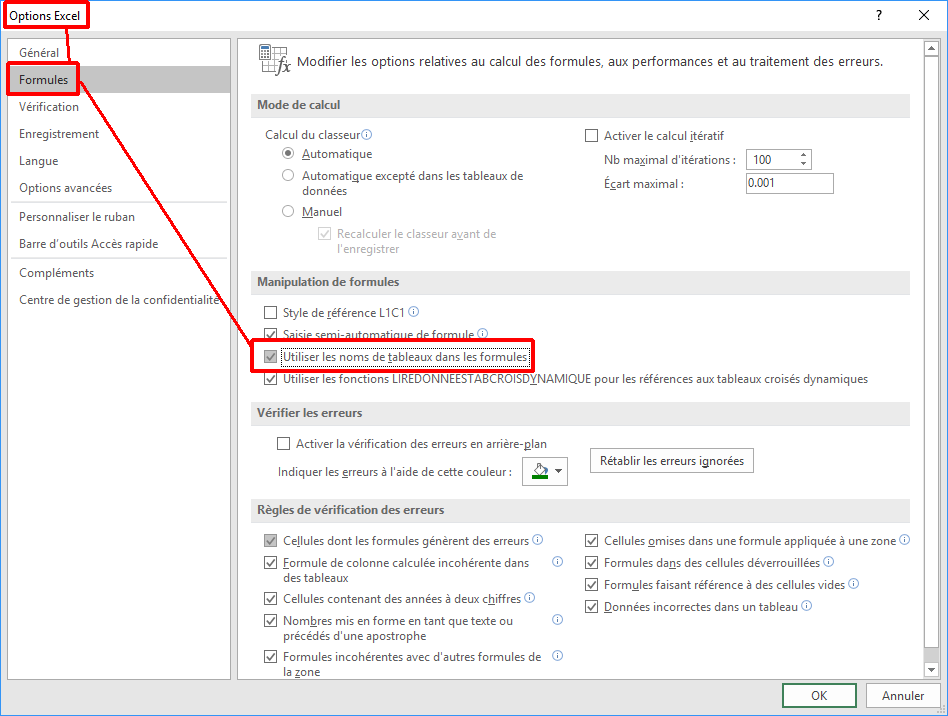The height and width of the screenshot is (716, 948).
Task: Select Automatique excepté dans les tableaux option
Action: [x=288, y=175]
